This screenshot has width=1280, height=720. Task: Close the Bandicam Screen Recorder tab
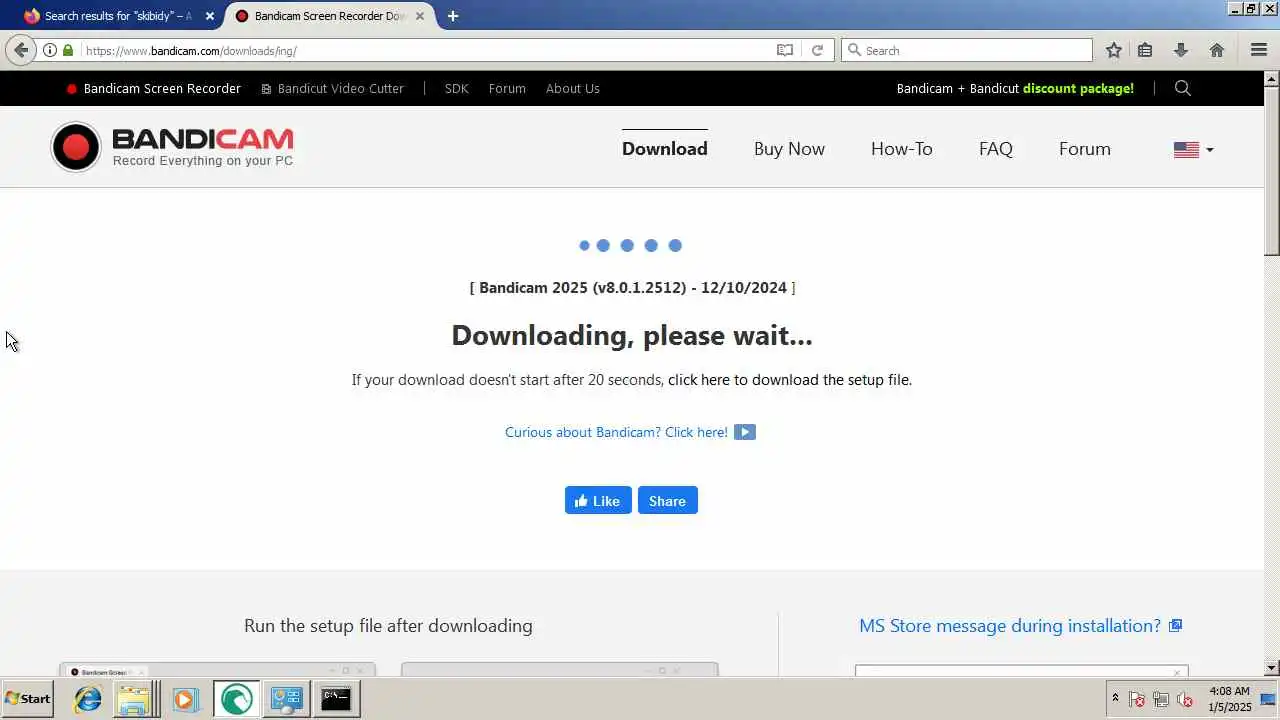(x=419, y=16)
